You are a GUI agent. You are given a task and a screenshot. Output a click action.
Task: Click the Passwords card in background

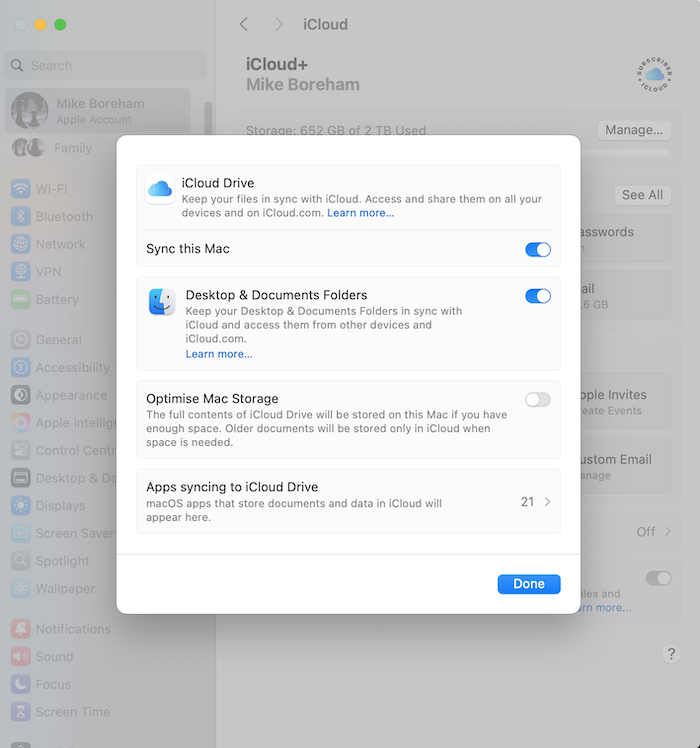point(626,238)
